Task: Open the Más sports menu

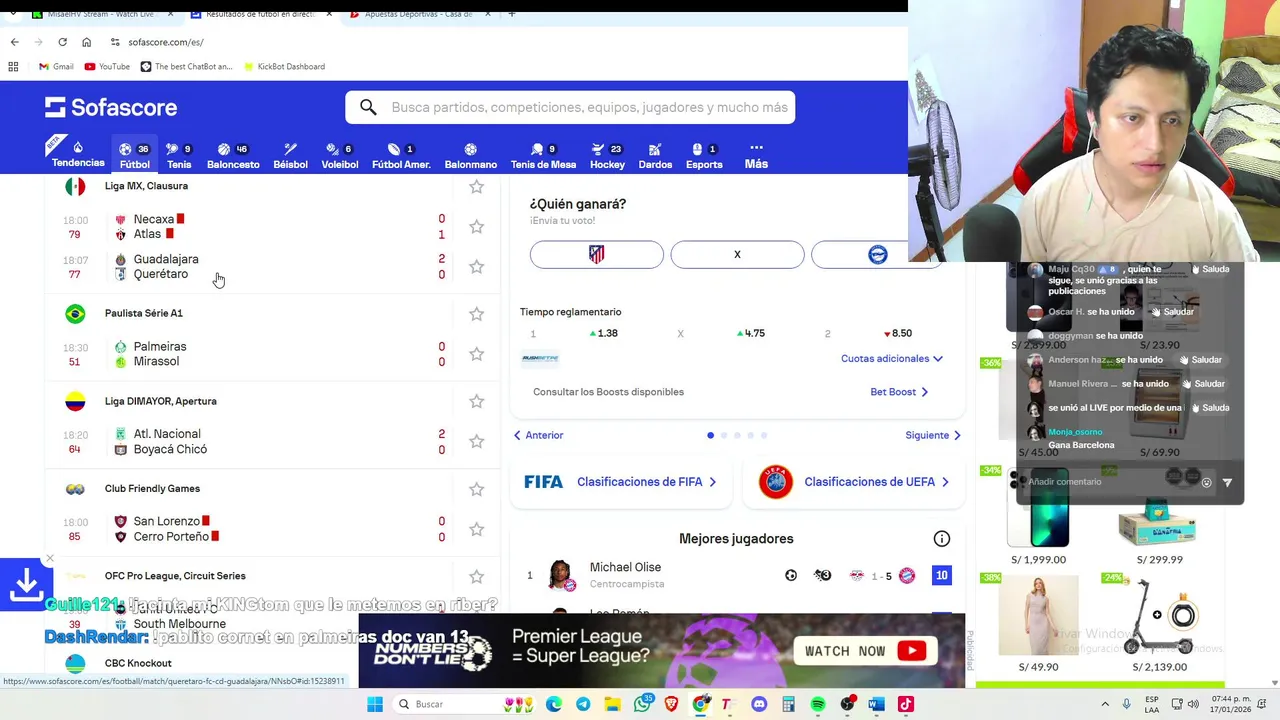Action: [756, 155]
